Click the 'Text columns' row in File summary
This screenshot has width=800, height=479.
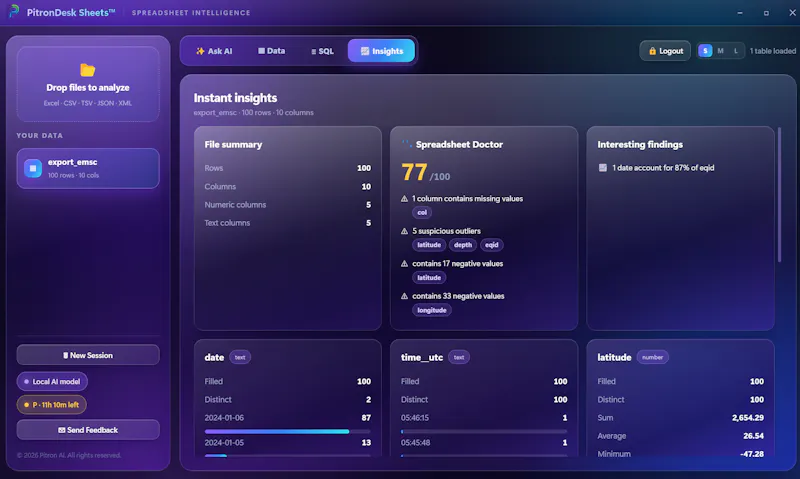(x=288, y=223)
